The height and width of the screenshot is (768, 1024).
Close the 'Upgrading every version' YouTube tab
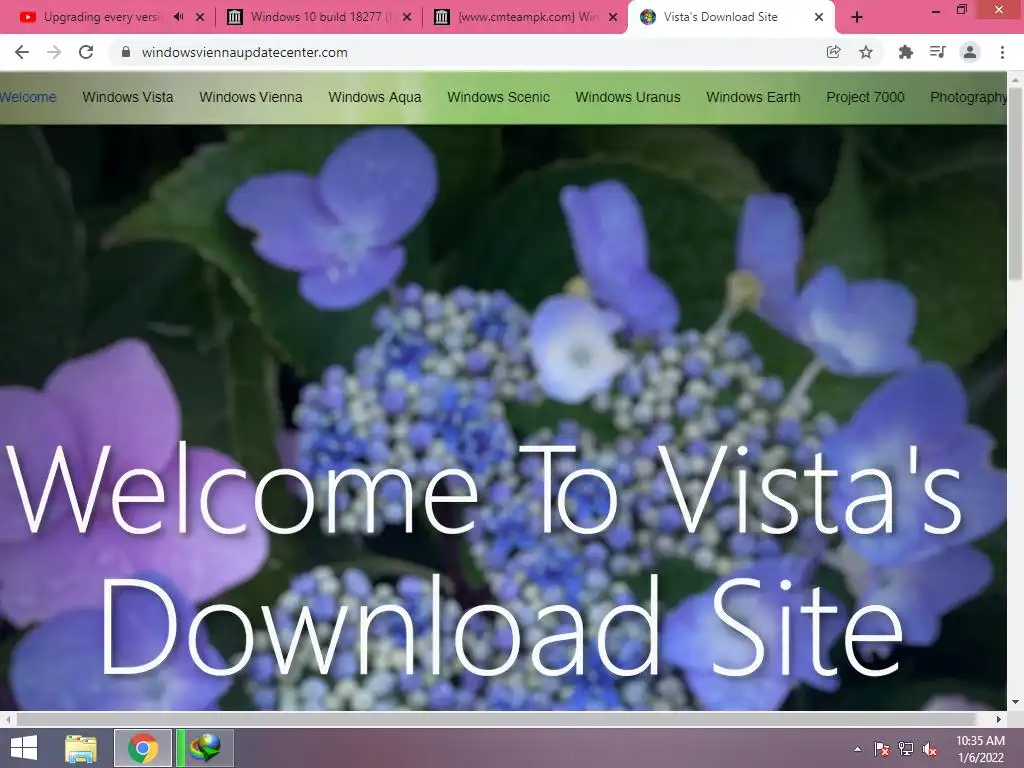(200, 17)
